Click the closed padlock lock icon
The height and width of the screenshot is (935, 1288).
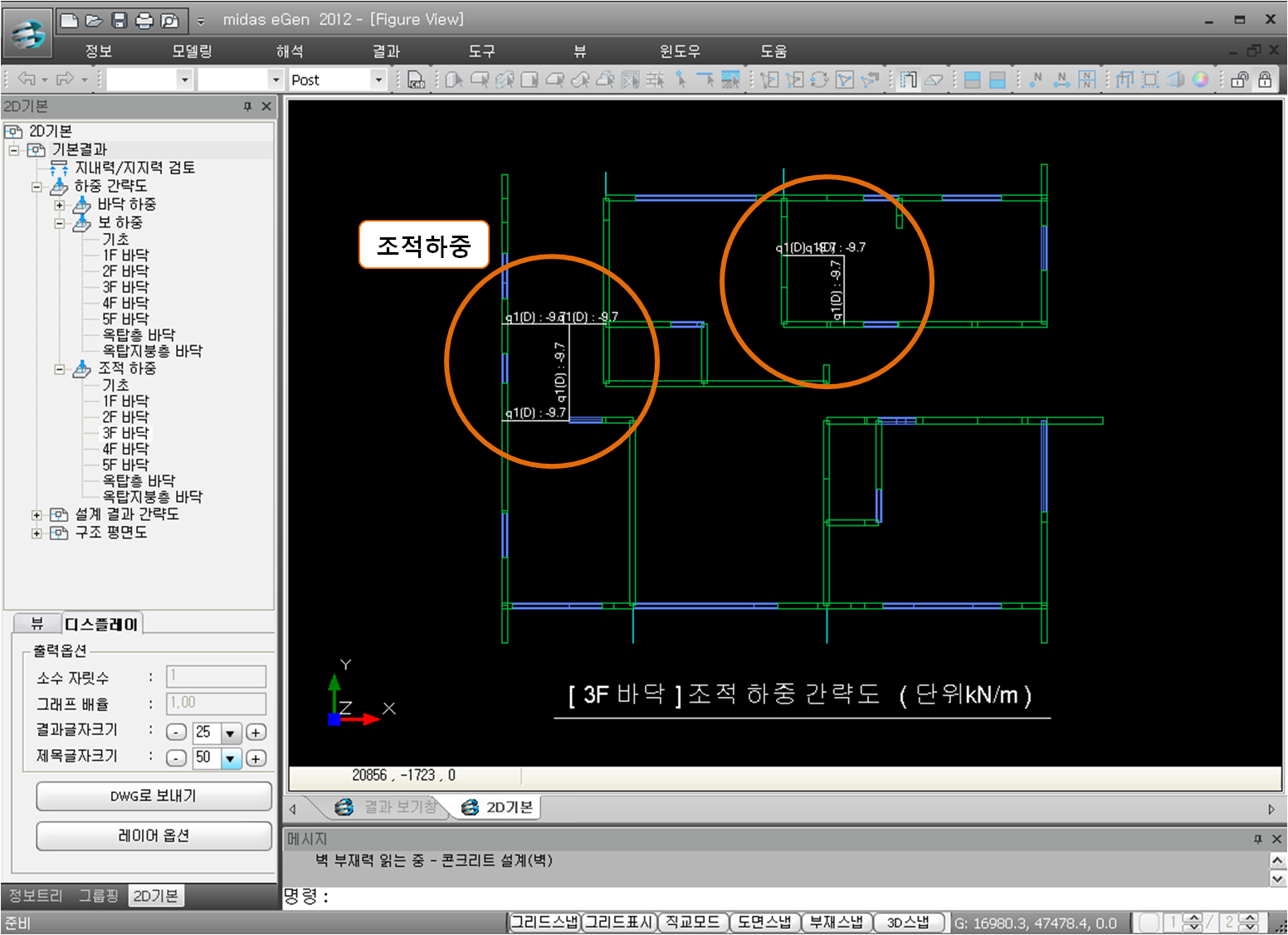coord(1265,80)
